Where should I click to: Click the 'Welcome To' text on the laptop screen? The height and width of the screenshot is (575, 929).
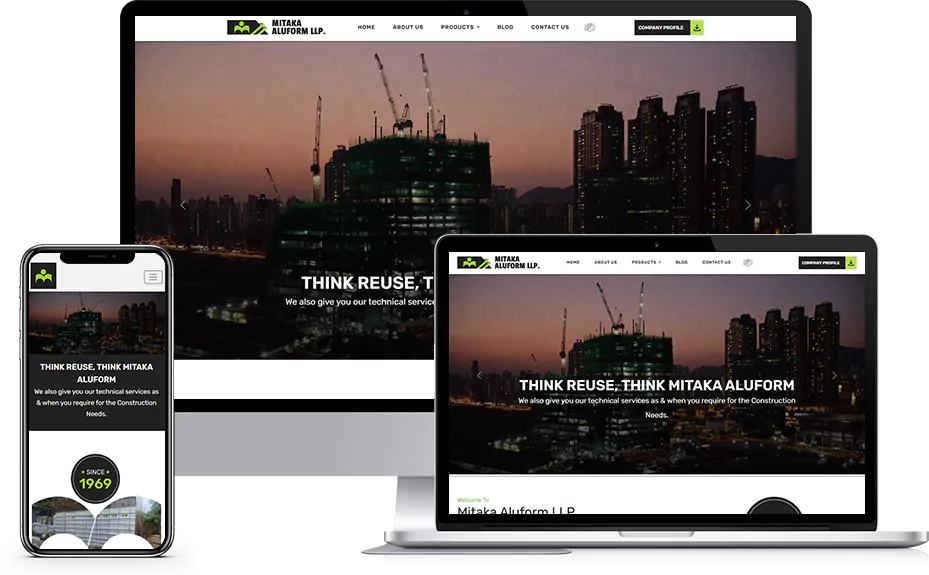473,500
